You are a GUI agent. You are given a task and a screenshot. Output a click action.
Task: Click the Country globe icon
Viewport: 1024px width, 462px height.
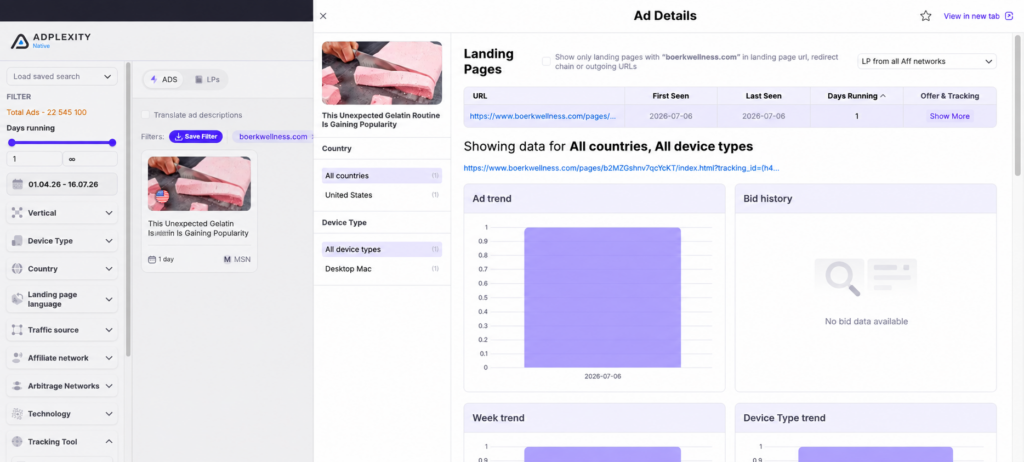[17, 269]
